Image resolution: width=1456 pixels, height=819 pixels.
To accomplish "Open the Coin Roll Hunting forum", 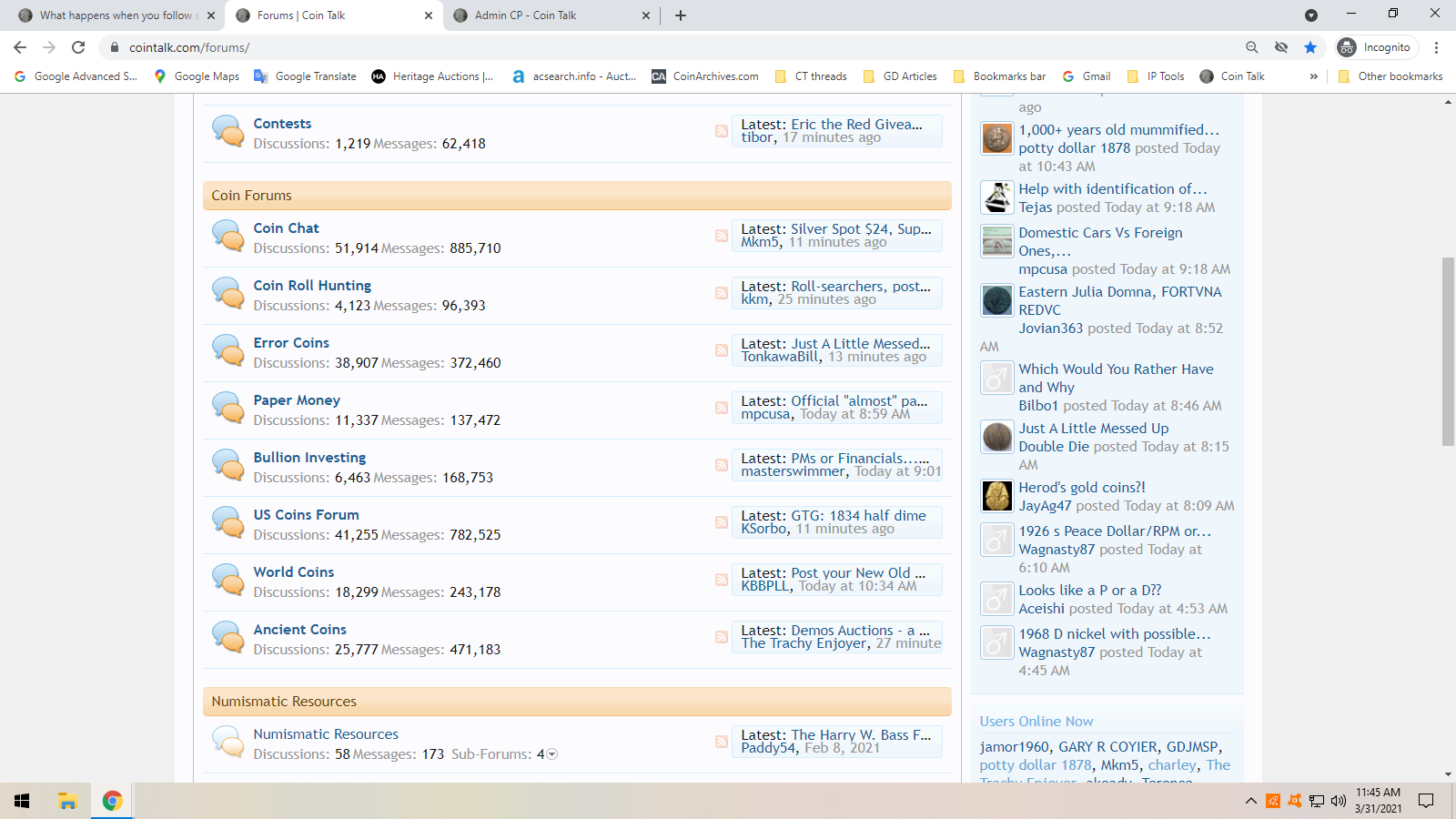I will click(x=312, y=286).
